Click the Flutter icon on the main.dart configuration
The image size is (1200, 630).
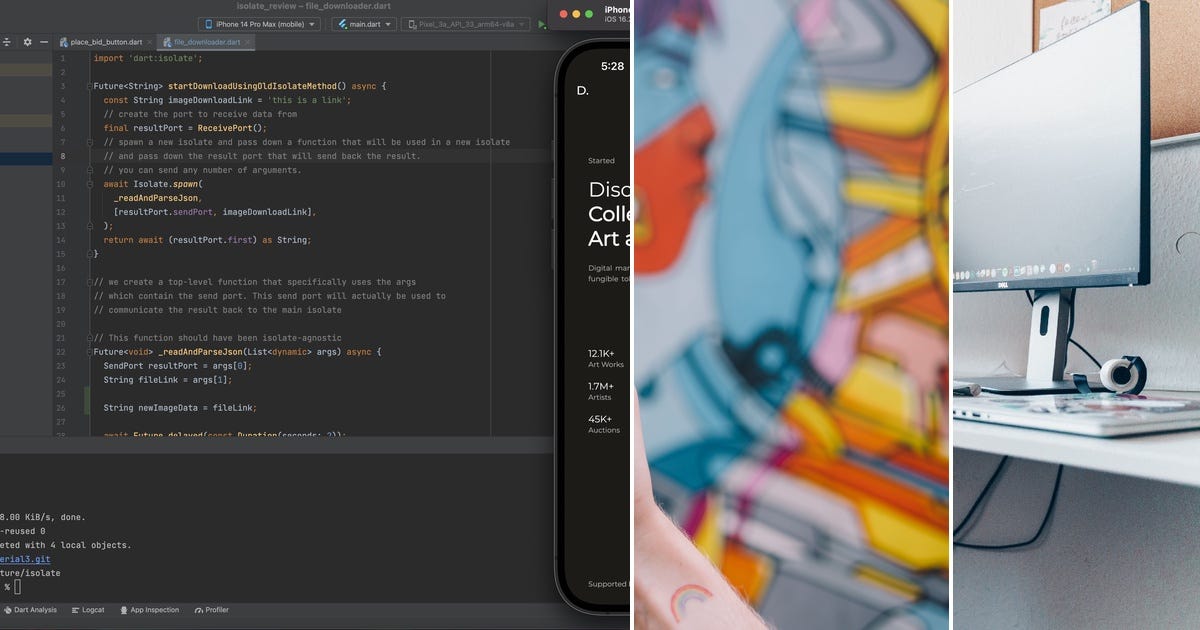point(343,24)
